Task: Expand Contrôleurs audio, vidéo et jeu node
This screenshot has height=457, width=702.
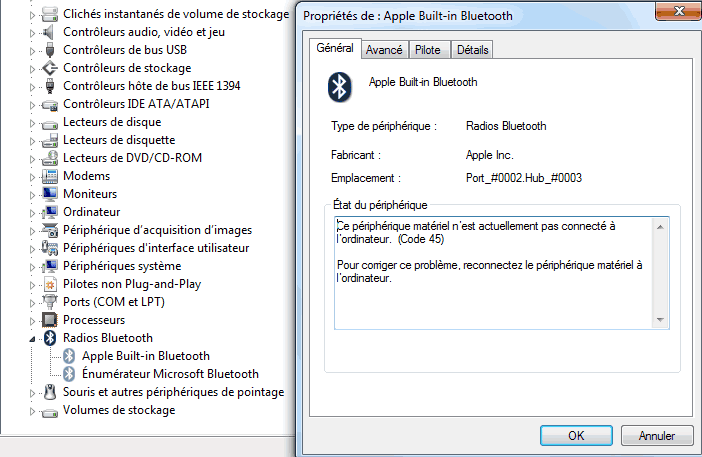Action: (32, 33)
